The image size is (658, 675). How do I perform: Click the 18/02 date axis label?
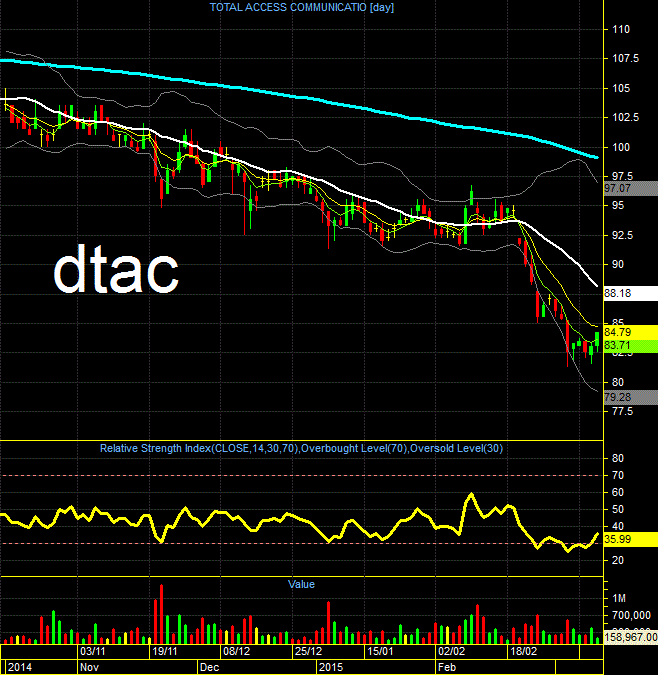click(523, 651)
